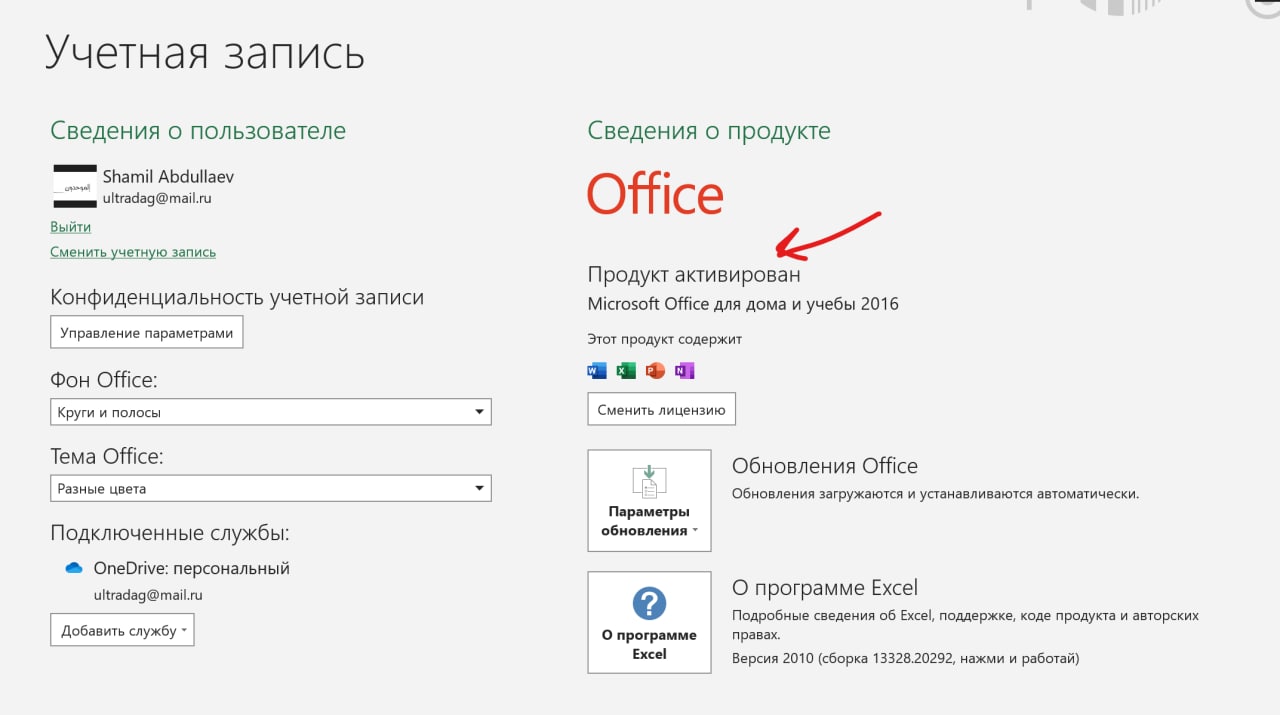Expand the Тема Office dropdown
The height and width of the screenshot is (715, 1280).
pos(271,489)
